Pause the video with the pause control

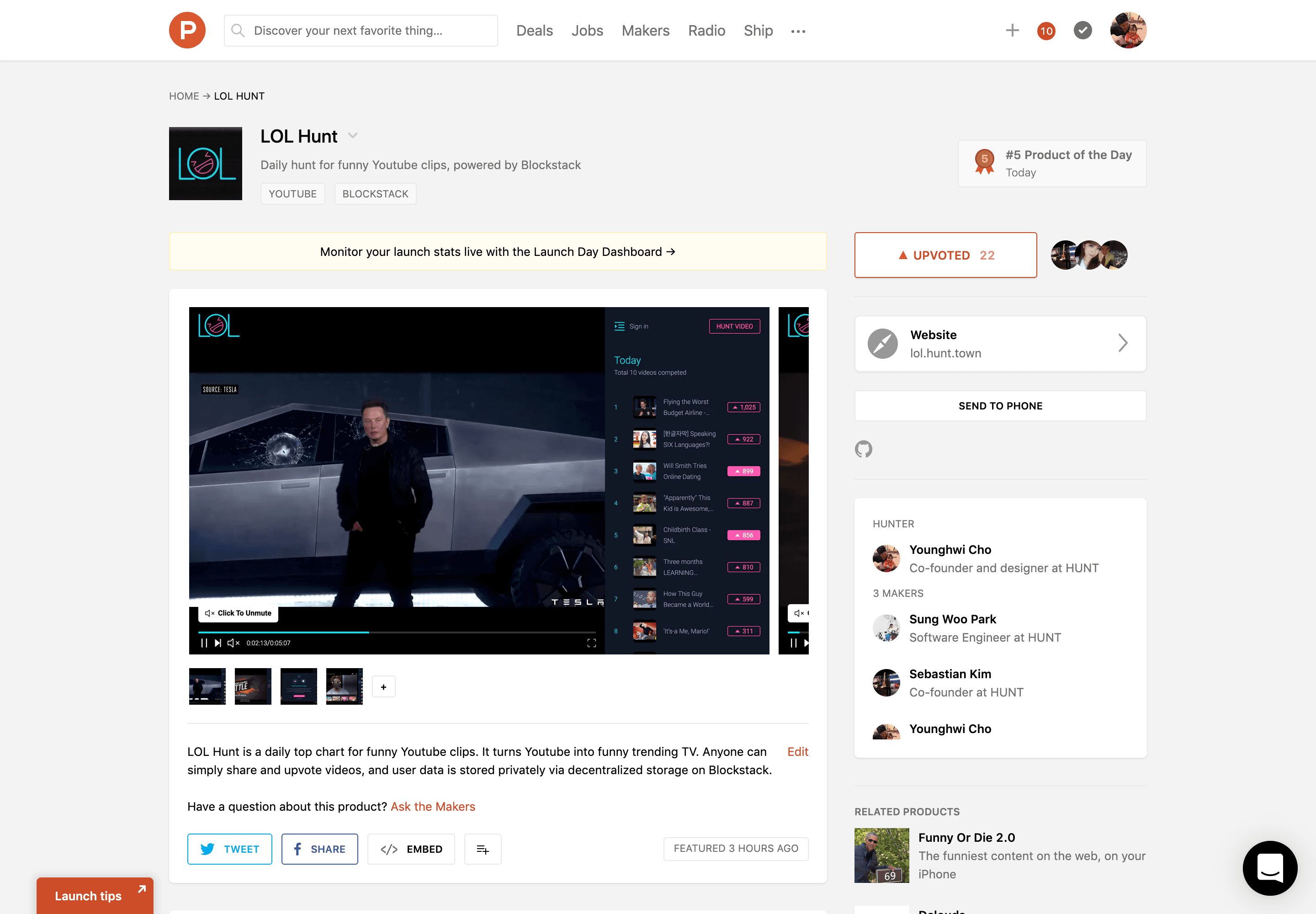pyautogui.click(x=204, y=643)
